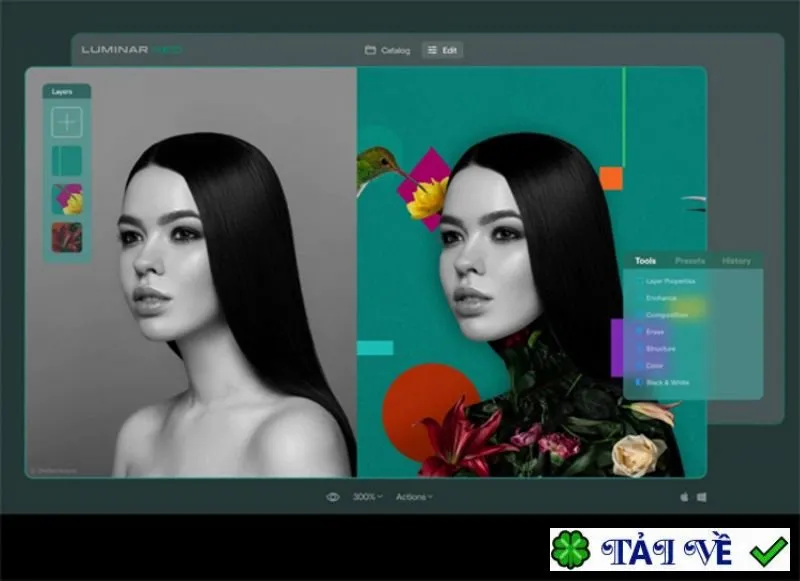Click the Black & White tool icon

click(x=638, y=382)
